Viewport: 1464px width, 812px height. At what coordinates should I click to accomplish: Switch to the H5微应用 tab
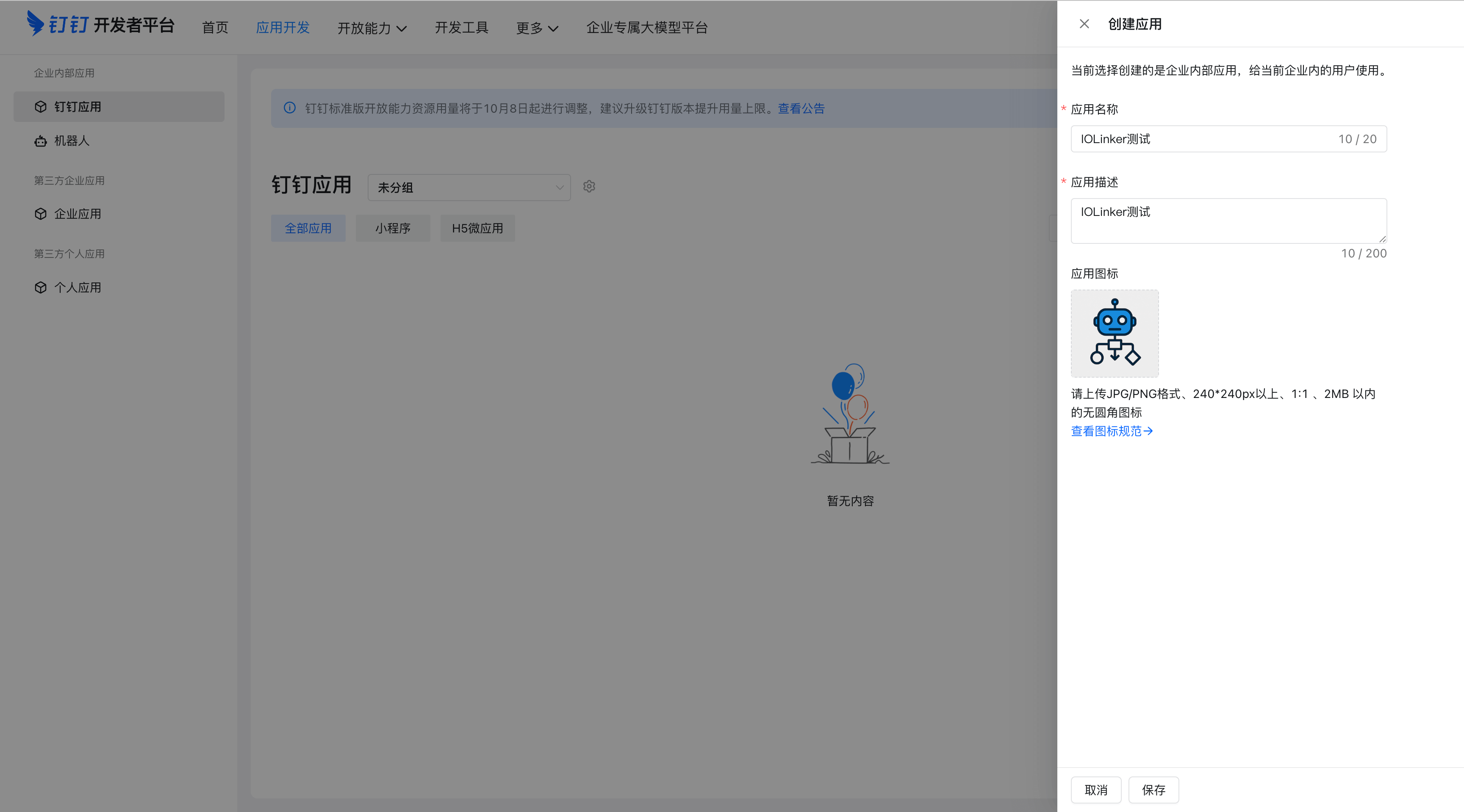pyautogui.click(x=477, y=228)
